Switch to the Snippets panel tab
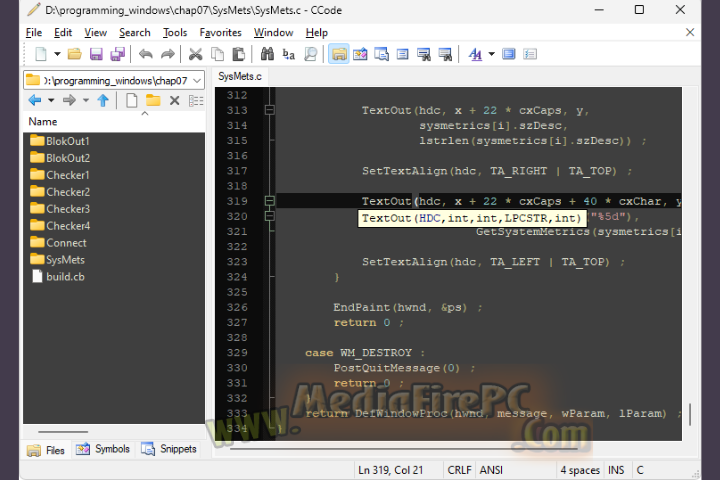The height and width of the screenshot is (480, 720). coord(169,449)
